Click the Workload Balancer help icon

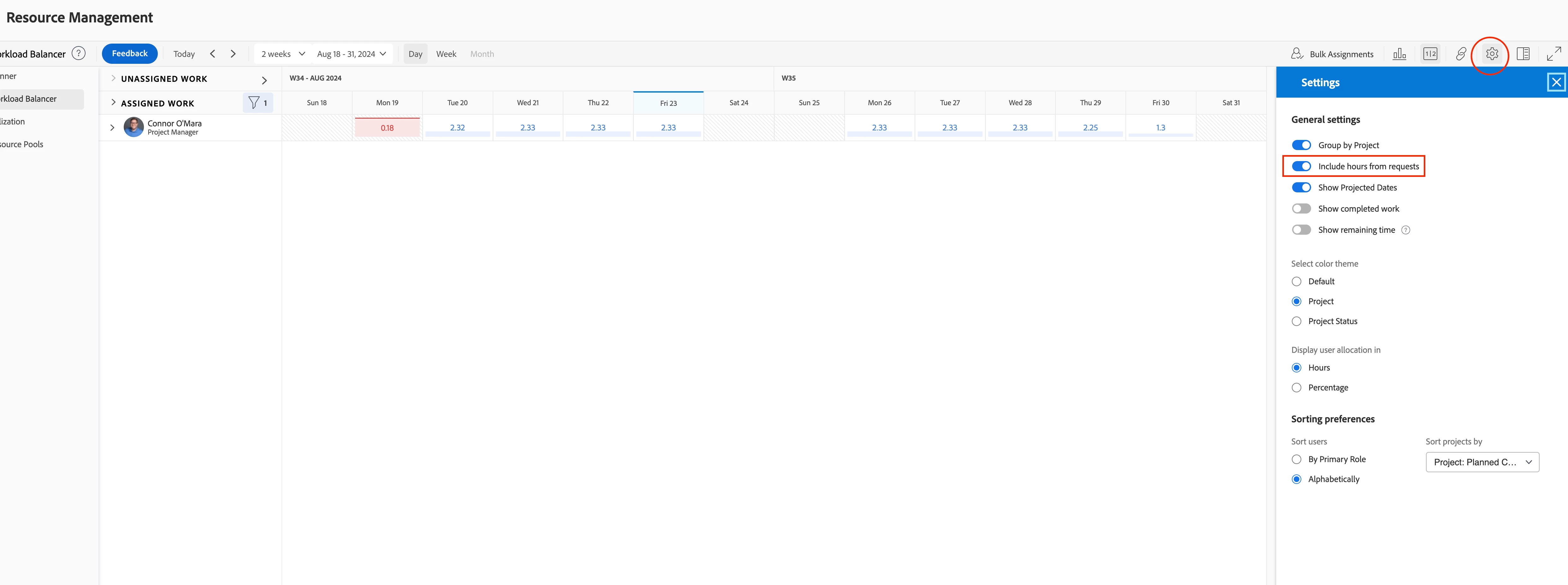click(x=79, y=54)
